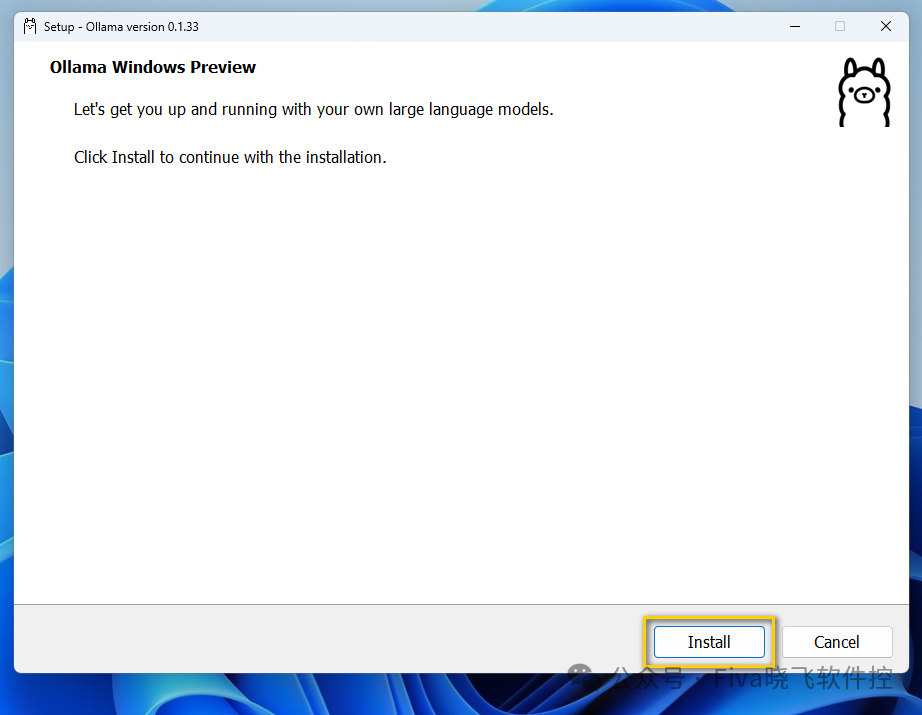
Task: Click the 'Let's get you up and running' text
Action: pyautogui.click(x=313, y=110)
